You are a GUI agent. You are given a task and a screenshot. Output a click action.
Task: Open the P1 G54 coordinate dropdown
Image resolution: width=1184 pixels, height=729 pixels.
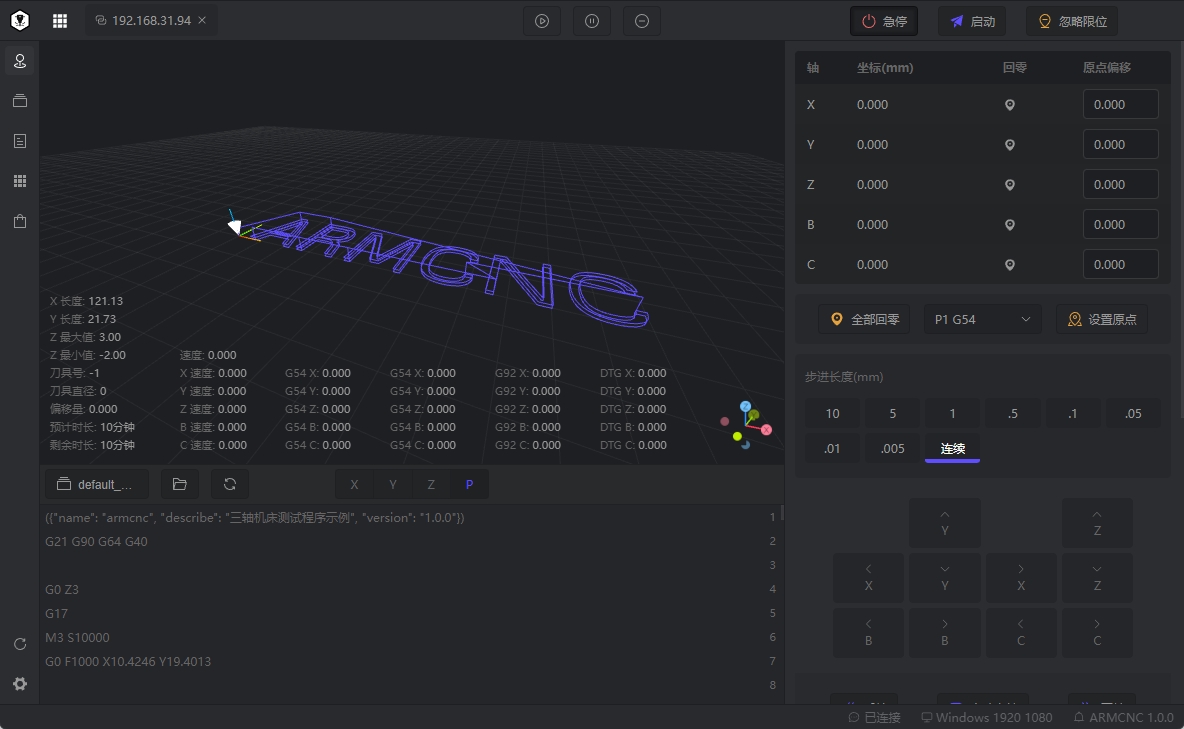tap(982, 320)
